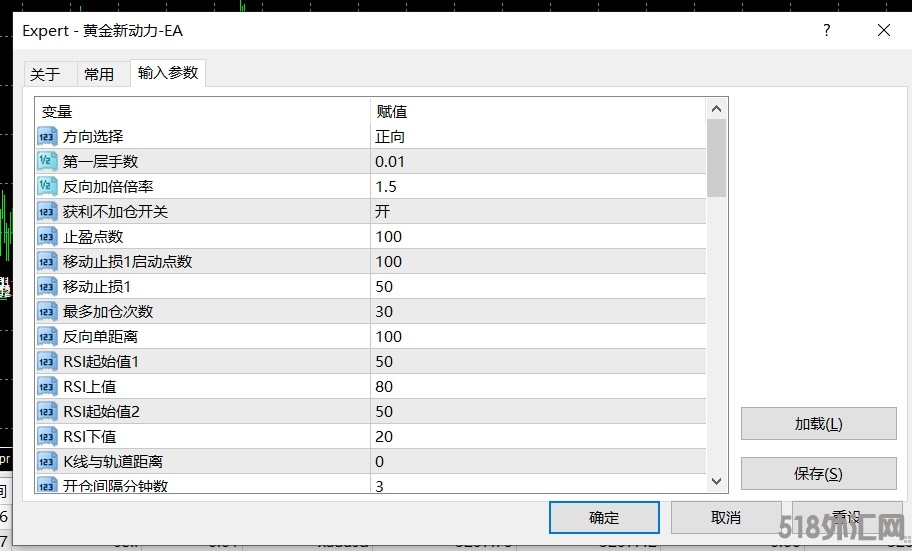Click the icon beside 反向单距离
The image size is (912, 551).
(47, 337)
